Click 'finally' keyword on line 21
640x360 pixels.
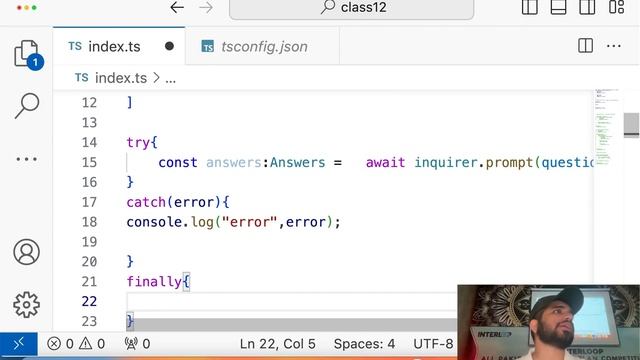(x=154, y=282)
